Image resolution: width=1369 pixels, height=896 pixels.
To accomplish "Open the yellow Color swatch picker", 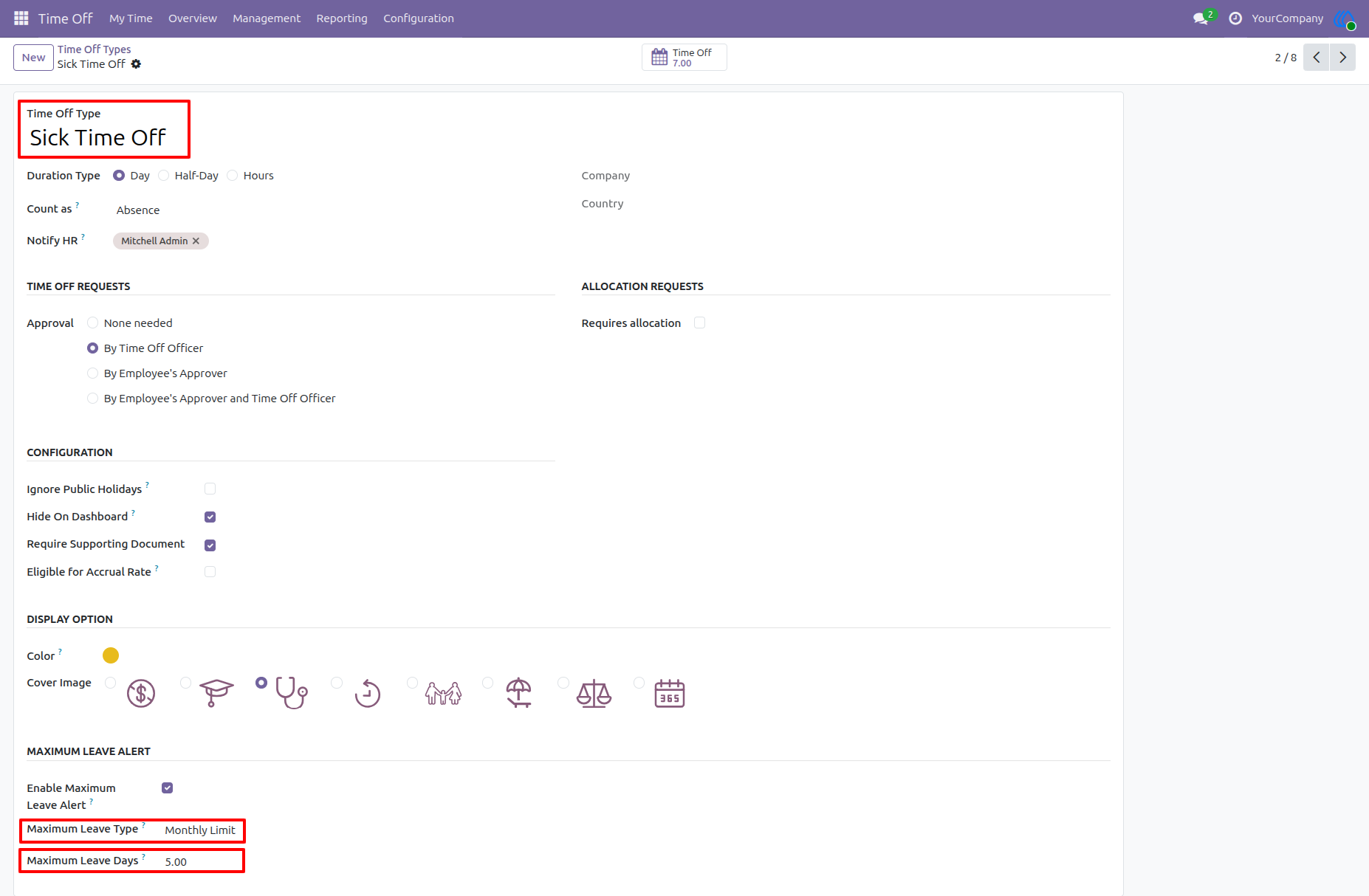I will (x=111, y=655).
